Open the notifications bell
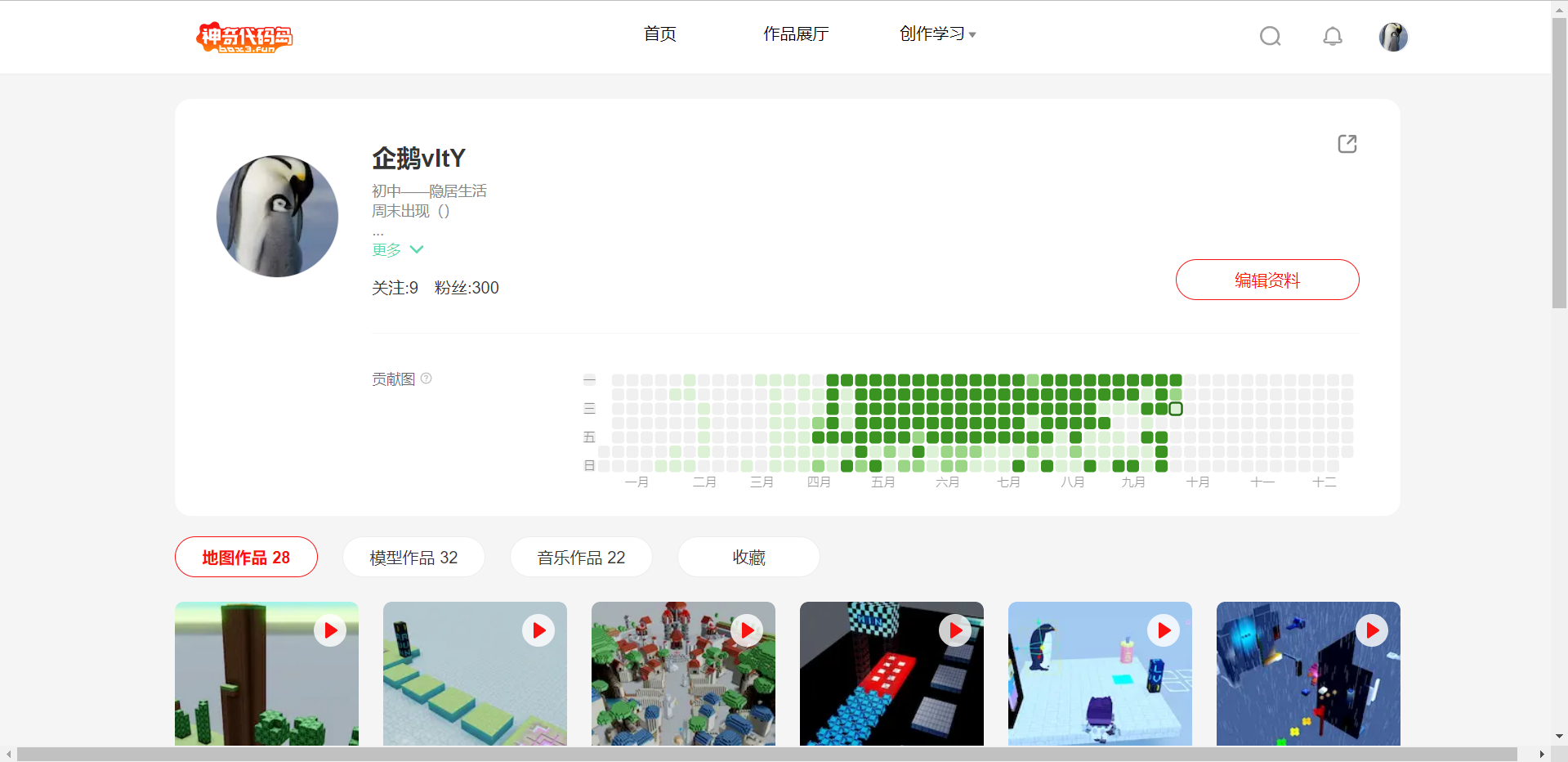 pyautogui.click(x=1333, y=36)
